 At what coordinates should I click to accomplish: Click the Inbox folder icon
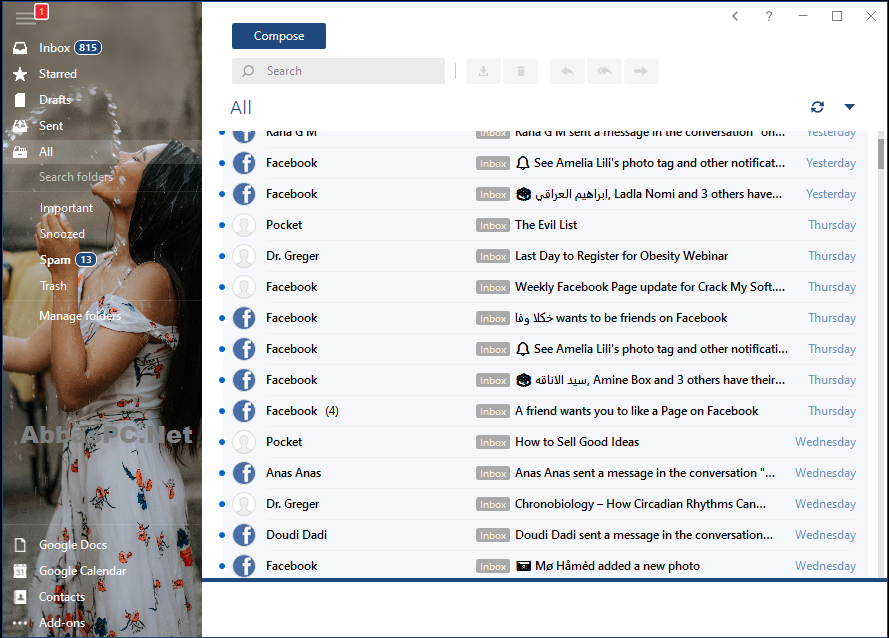click(20, 48)
